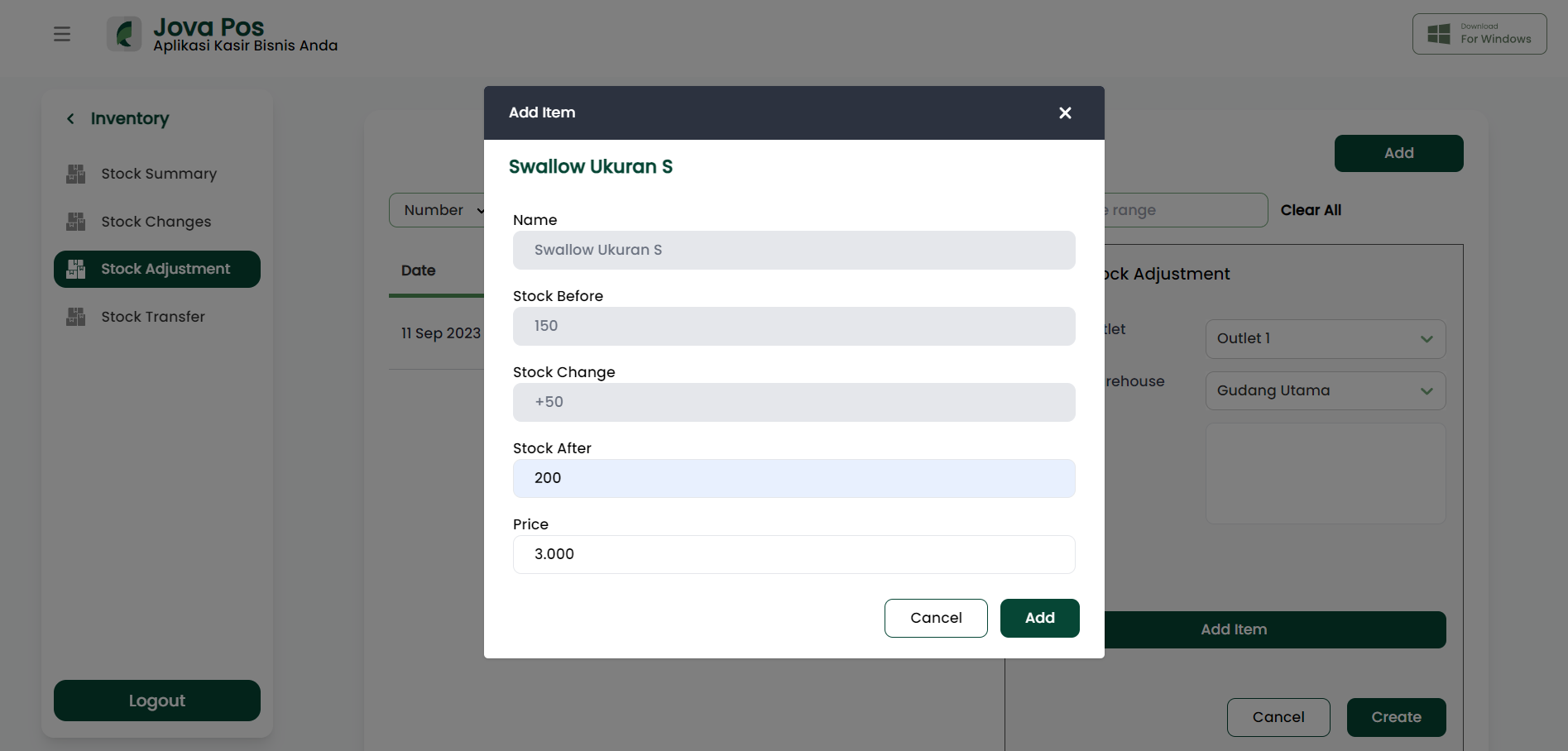Expand the Gudang Utama warehouse dropdown

1326,391
